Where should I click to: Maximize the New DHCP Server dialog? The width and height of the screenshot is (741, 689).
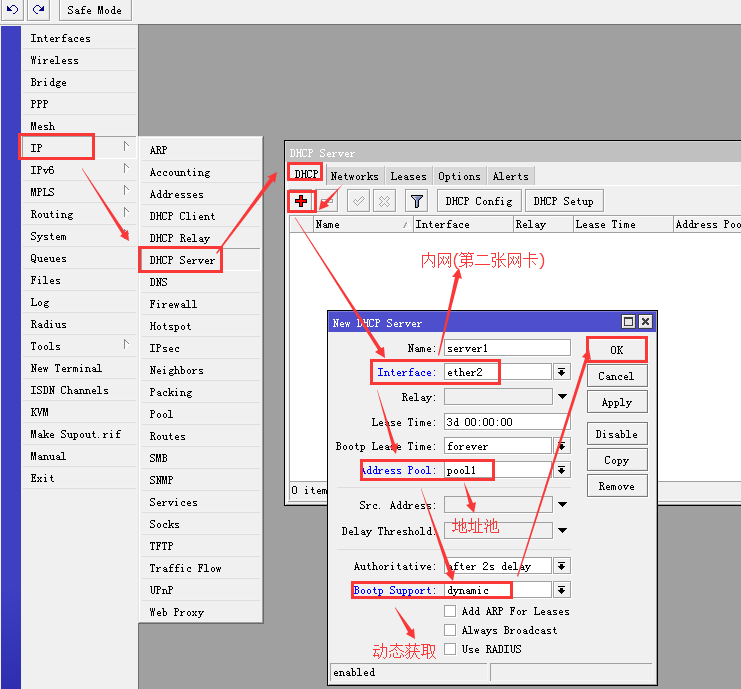628,322
